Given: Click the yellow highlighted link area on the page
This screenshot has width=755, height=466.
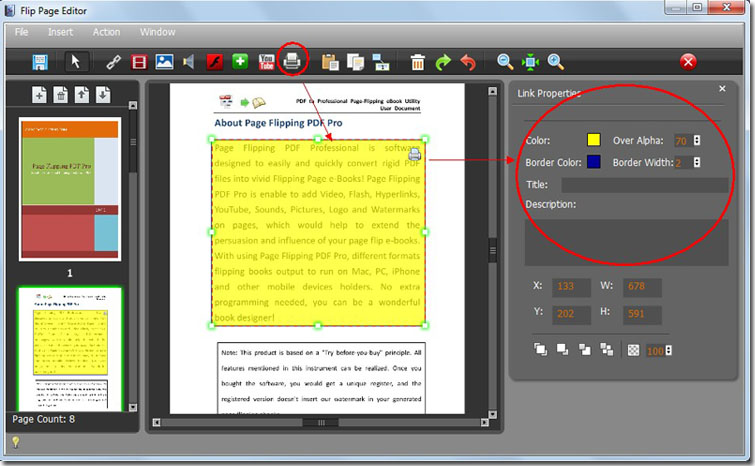Looking at the screenshot, I should (x=318, y=233).
